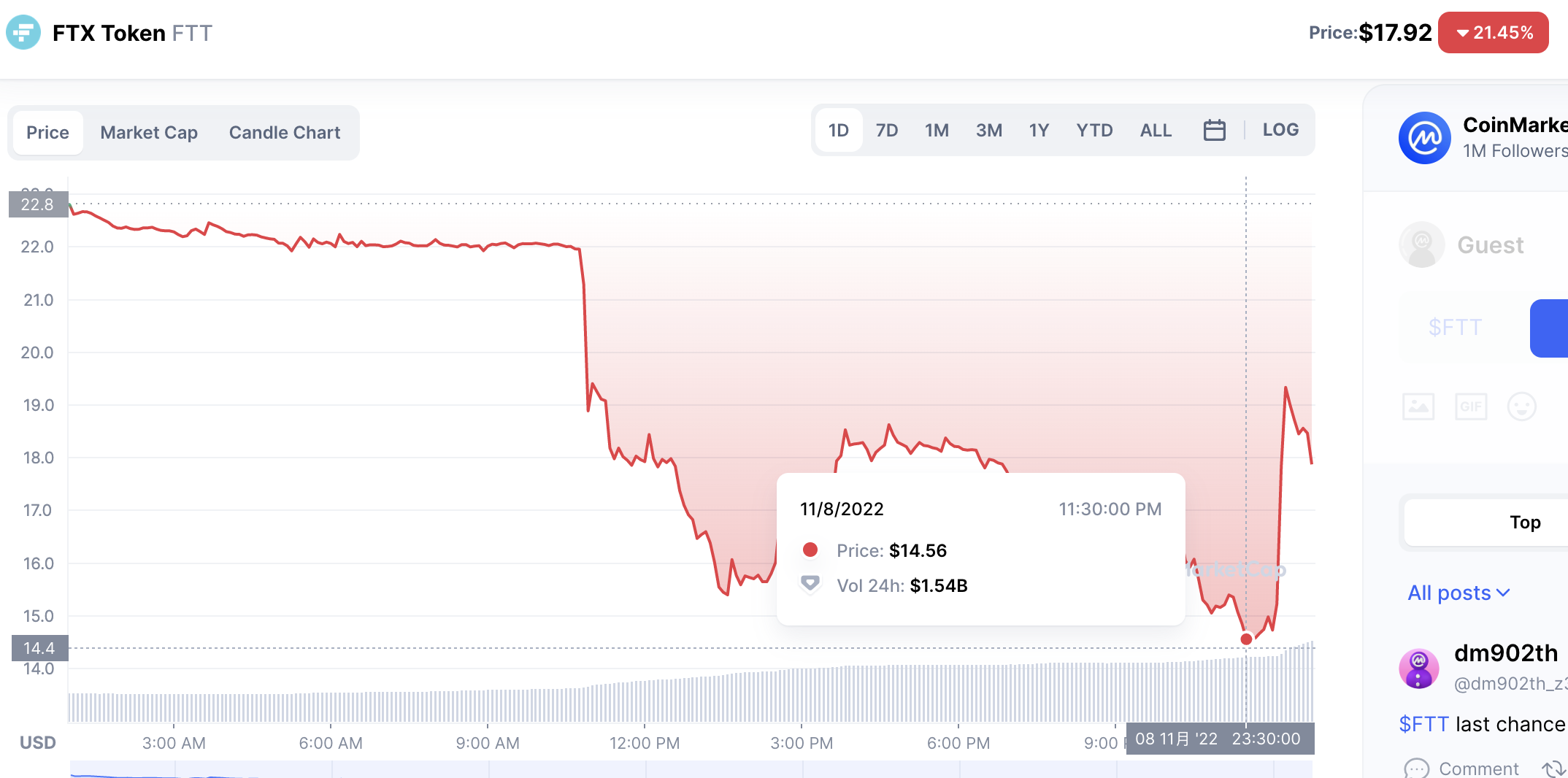
Task: Click the $FTT hashtag link
Action: coord(1423,724)
